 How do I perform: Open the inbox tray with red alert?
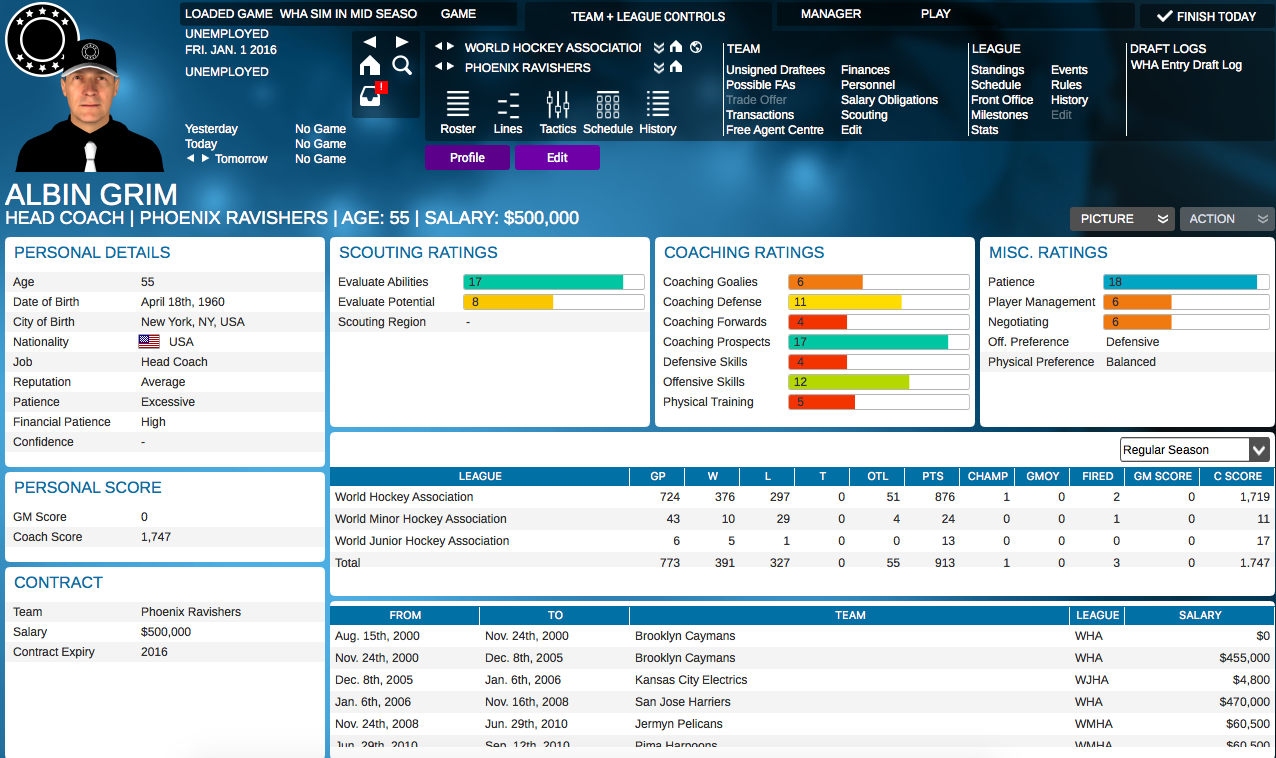370,97
